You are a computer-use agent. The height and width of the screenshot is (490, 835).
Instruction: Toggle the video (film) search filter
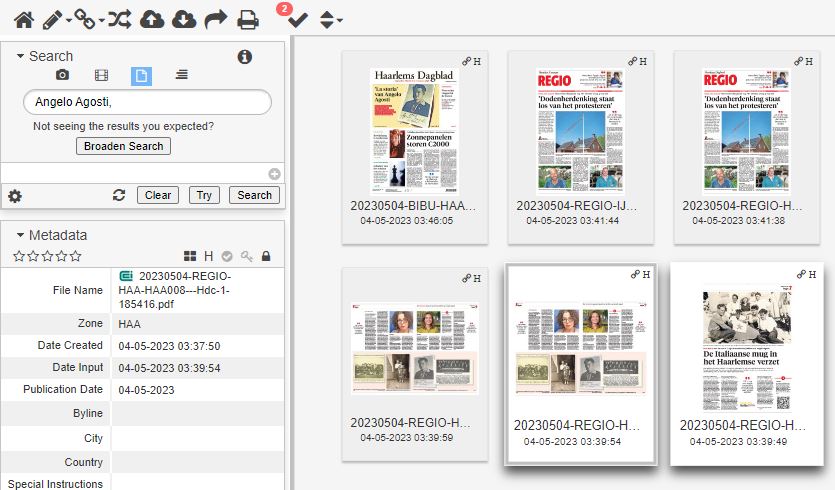101,76
